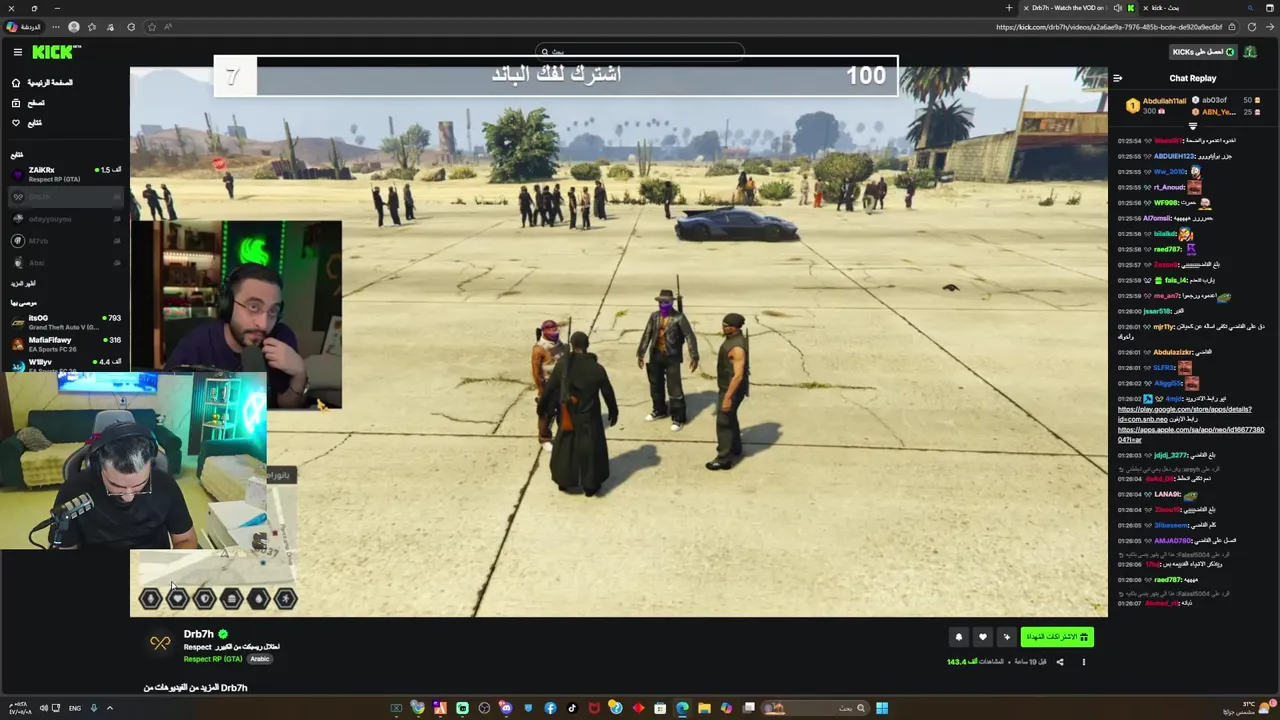The image size is (1280, 720).
Task: Open the Drb7h channel avatar
Action: tap(160, 644)
